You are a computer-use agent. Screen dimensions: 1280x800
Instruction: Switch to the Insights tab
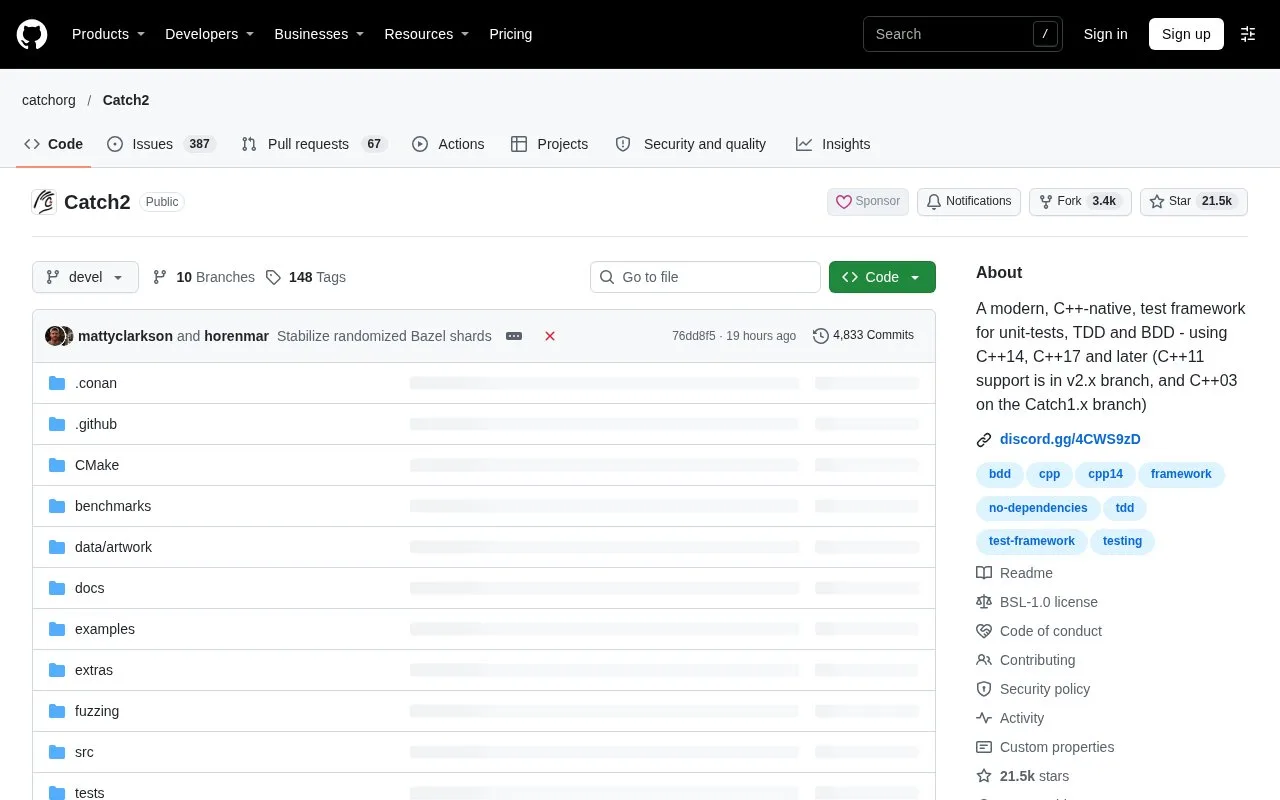(833, 144)
